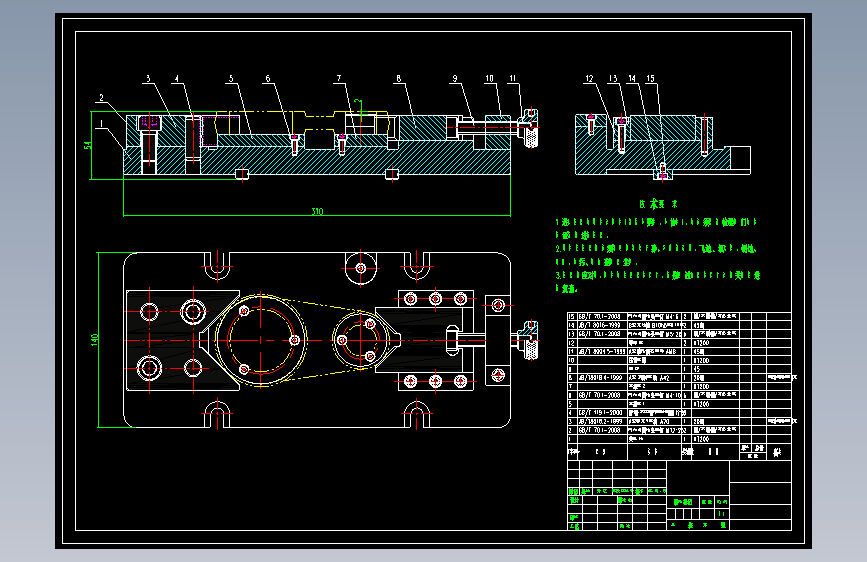
Task: Click the green technical requirements heading
Action: point(658,204)
